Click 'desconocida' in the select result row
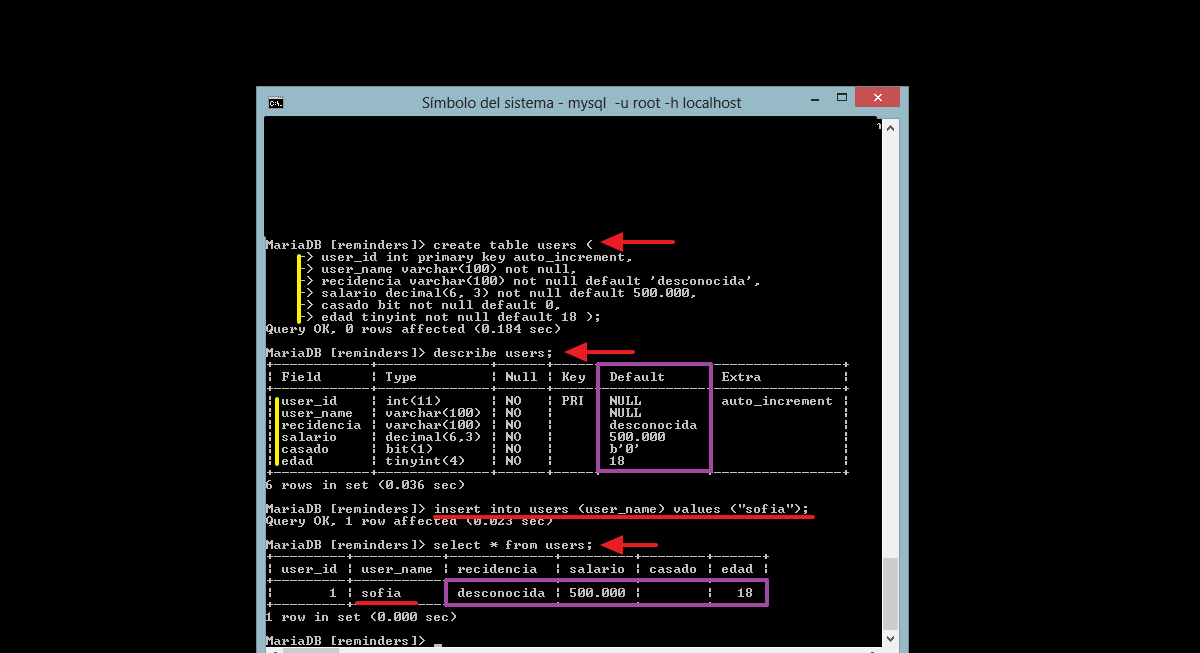Screen dimensions: 1200x653 click(x=500, y=593)
